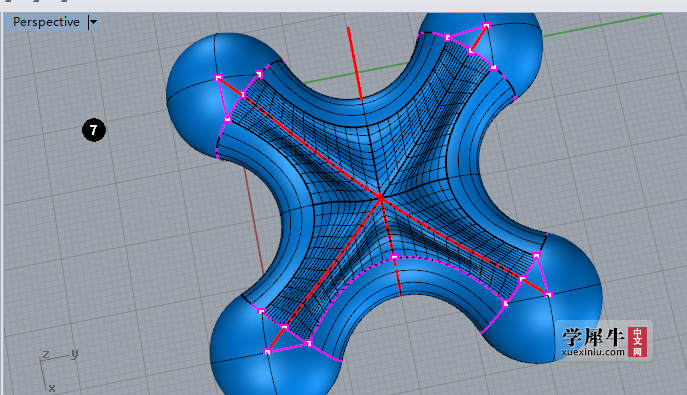The width and height of the screenshot is (687, 395).
Task: Select the outermost control point on the lower-right sphere
Action: pyautogui.click(x=549, y=295)
